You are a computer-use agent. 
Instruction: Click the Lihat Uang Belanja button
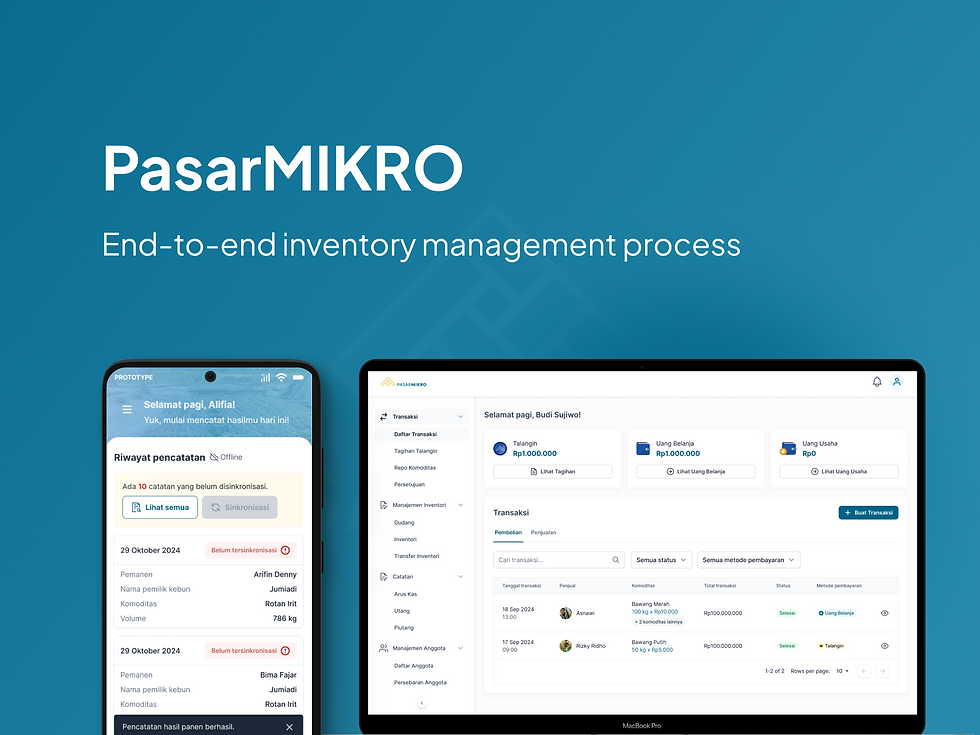click(696, 471)
